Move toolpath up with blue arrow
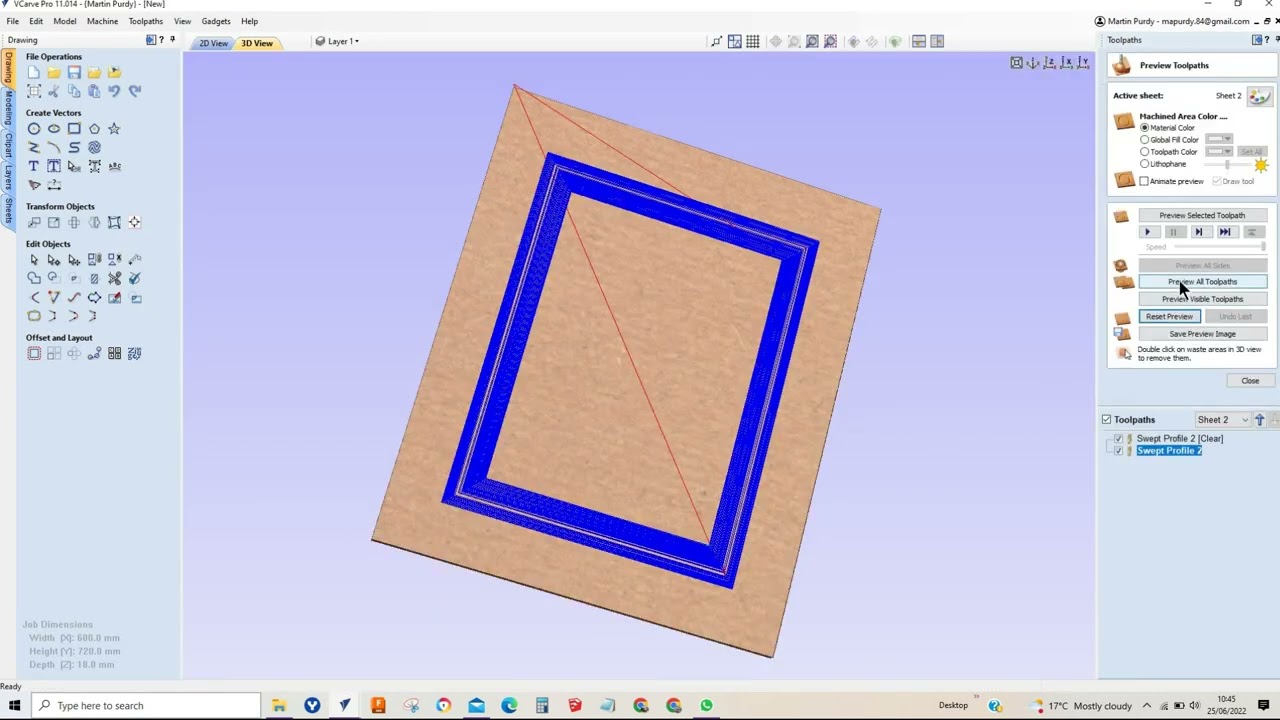Image resolution: width=1280 pixels, height=720 pixels. (x=1259, y=420)
